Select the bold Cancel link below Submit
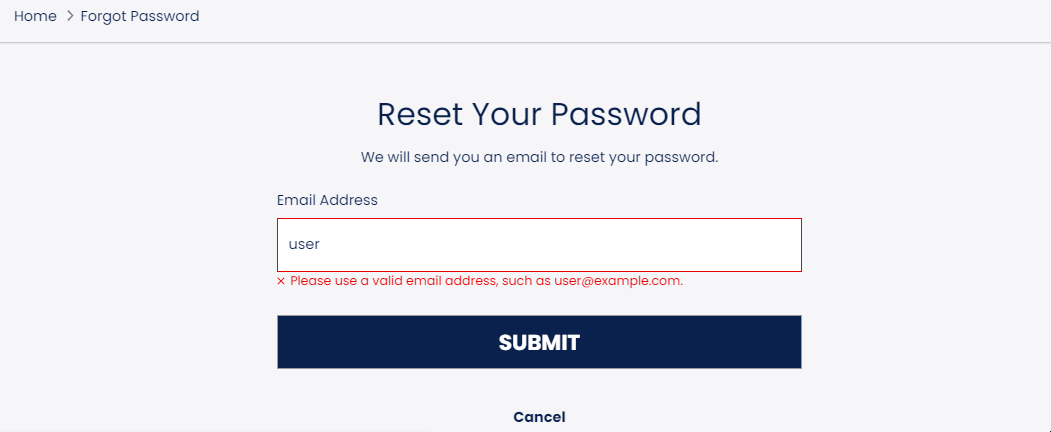Image resolution: width=1051 pixels, height=432 pixels. [539, 417]
